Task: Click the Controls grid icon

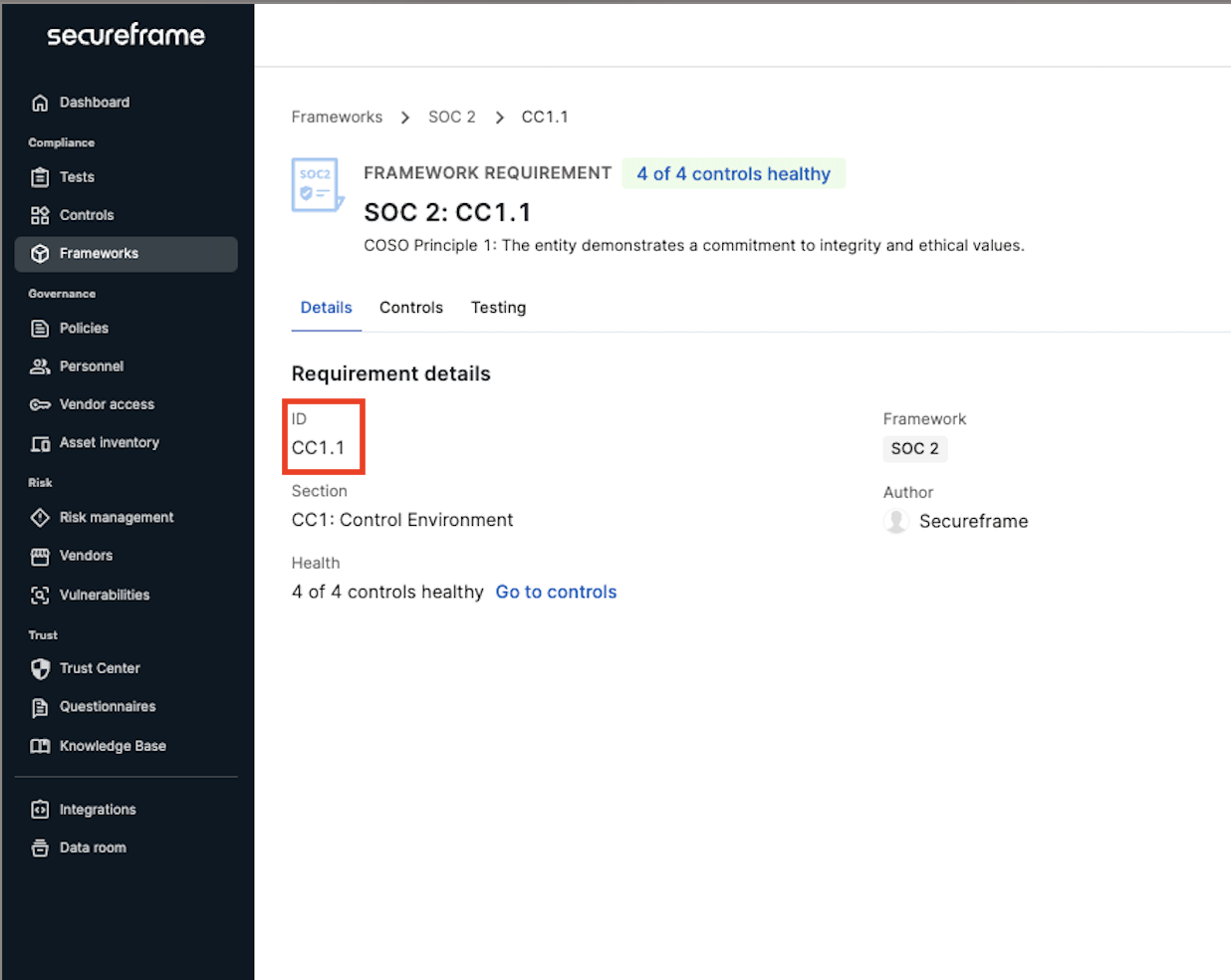Action: click(x=40, y=215)
